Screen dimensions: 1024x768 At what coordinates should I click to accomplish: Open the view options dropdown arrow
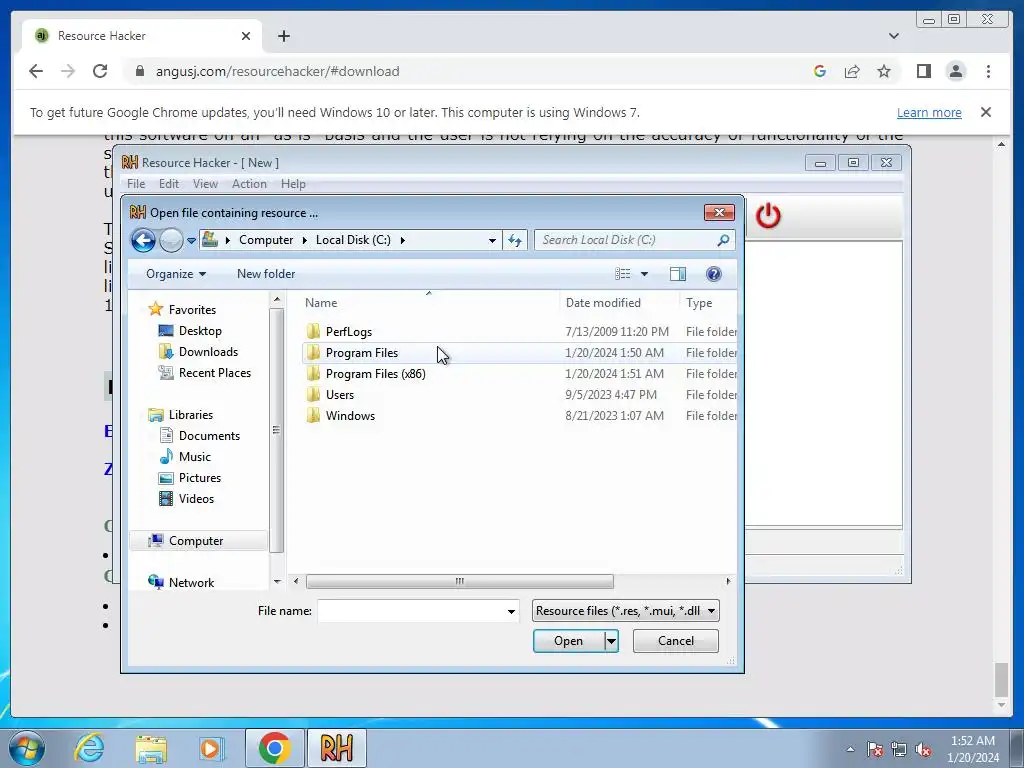tap(645, 274)
